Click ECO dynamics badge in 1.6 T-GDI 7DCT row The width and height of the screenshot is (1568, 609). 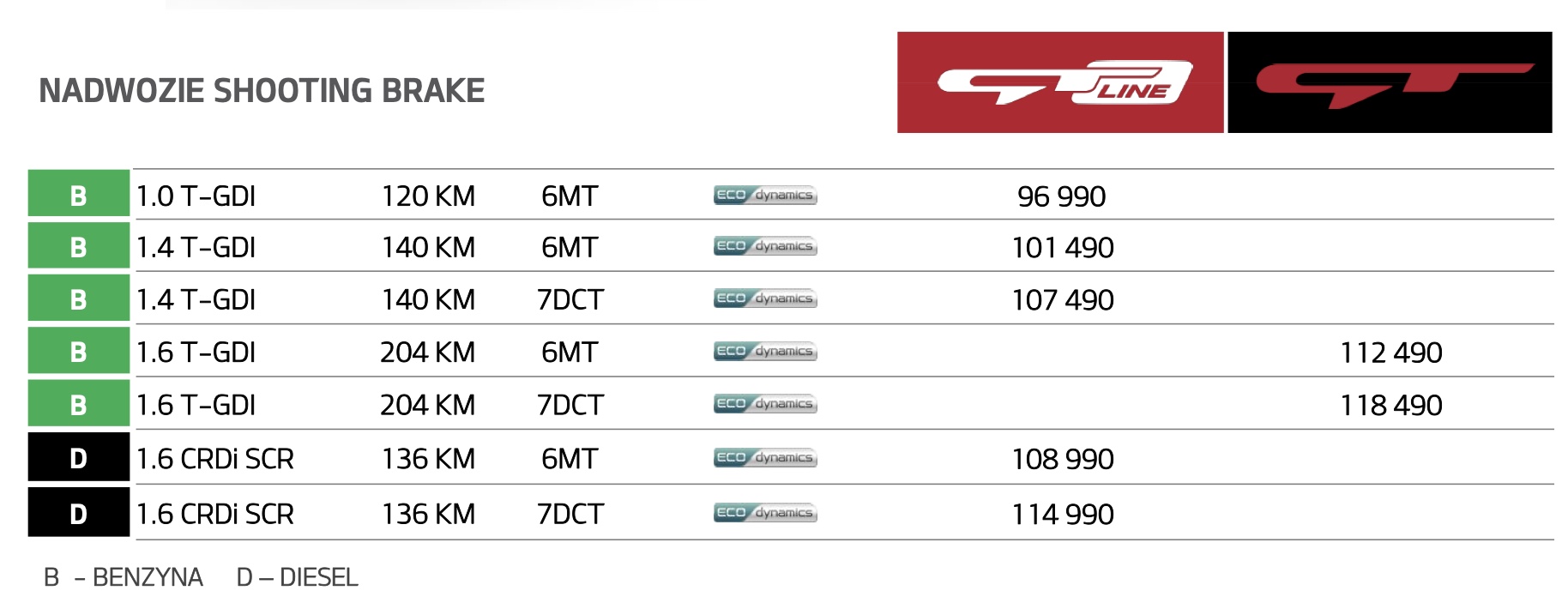[x=765, y=404]
